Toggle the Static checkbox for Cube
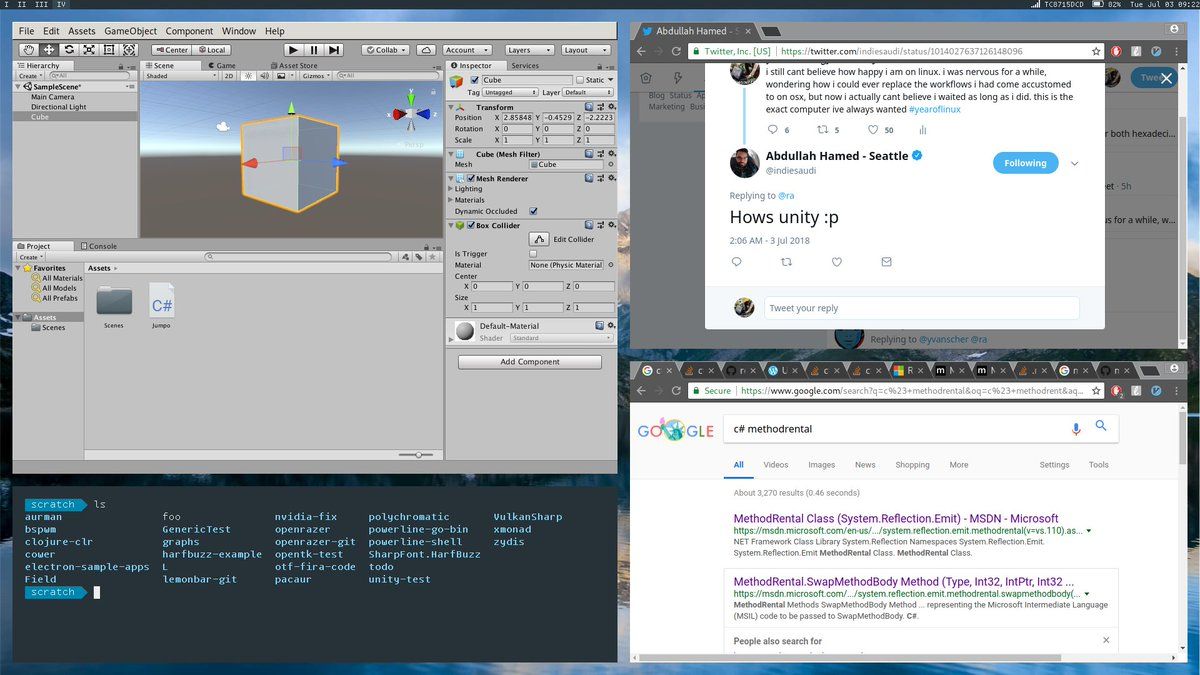The height and width of the screenshot is (675, 1200). [x=580, y=80]
